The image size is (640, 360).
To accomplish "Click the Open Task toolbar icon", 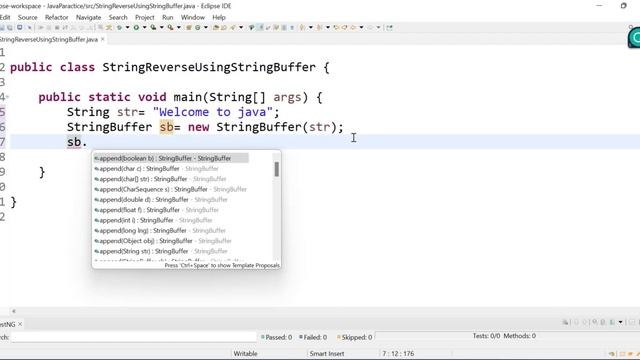I will pos(224,28).
